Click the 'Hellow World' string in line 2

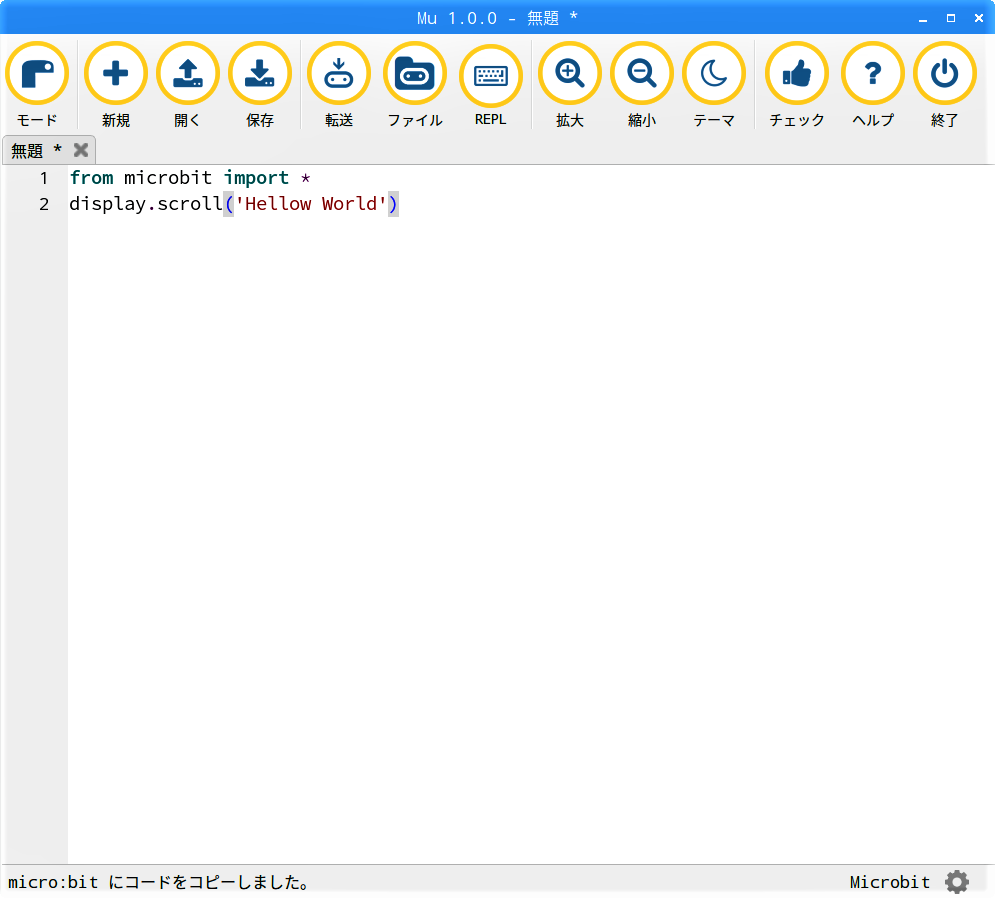coord(311,204)
